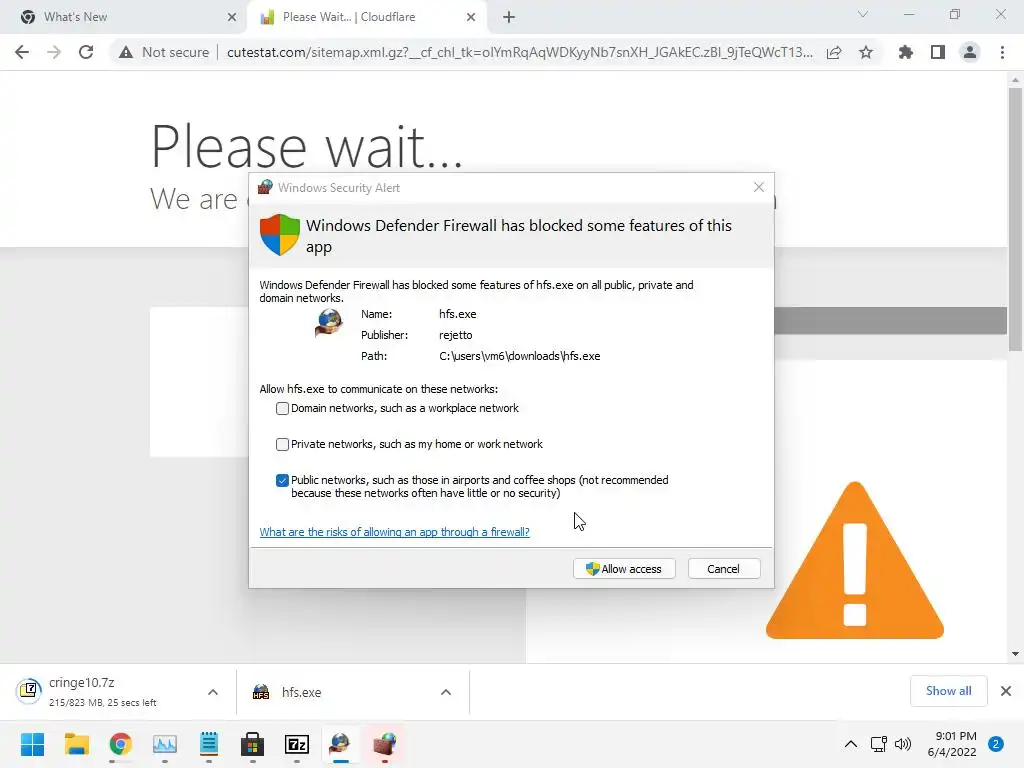Reload the current page

click(86, 52)
